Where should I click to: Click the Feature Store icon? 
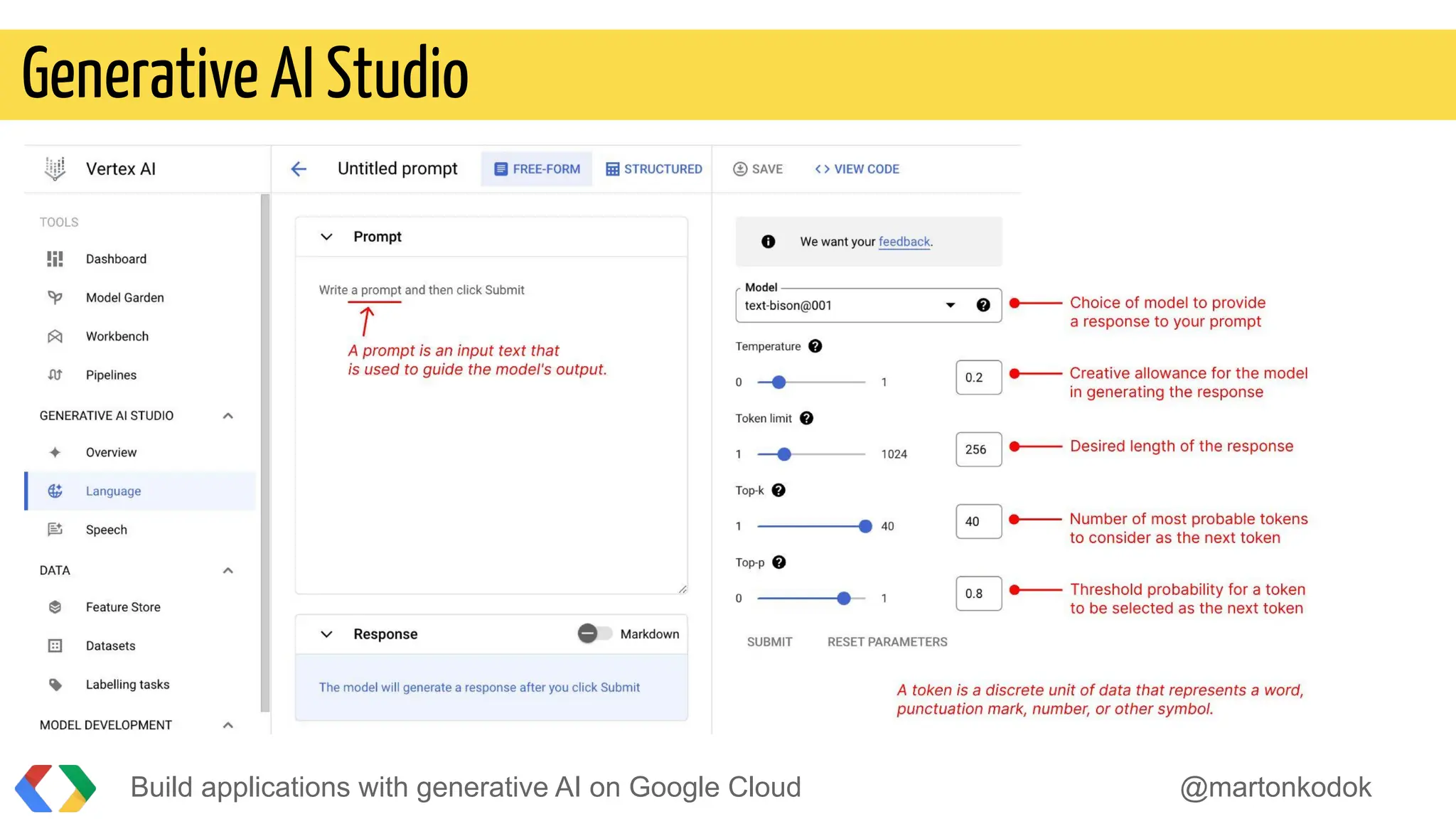(x=55, y=607)
